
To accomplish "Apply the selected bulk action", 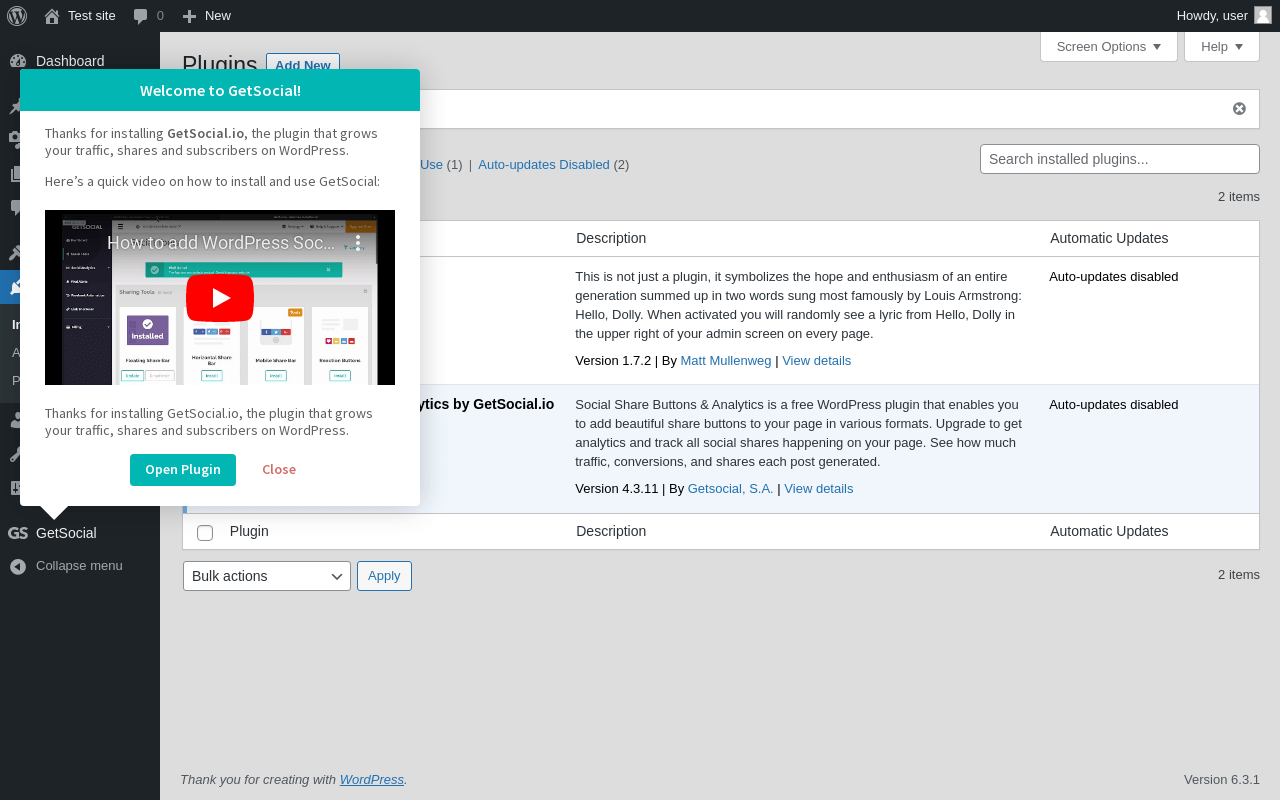I will (384, 576).
